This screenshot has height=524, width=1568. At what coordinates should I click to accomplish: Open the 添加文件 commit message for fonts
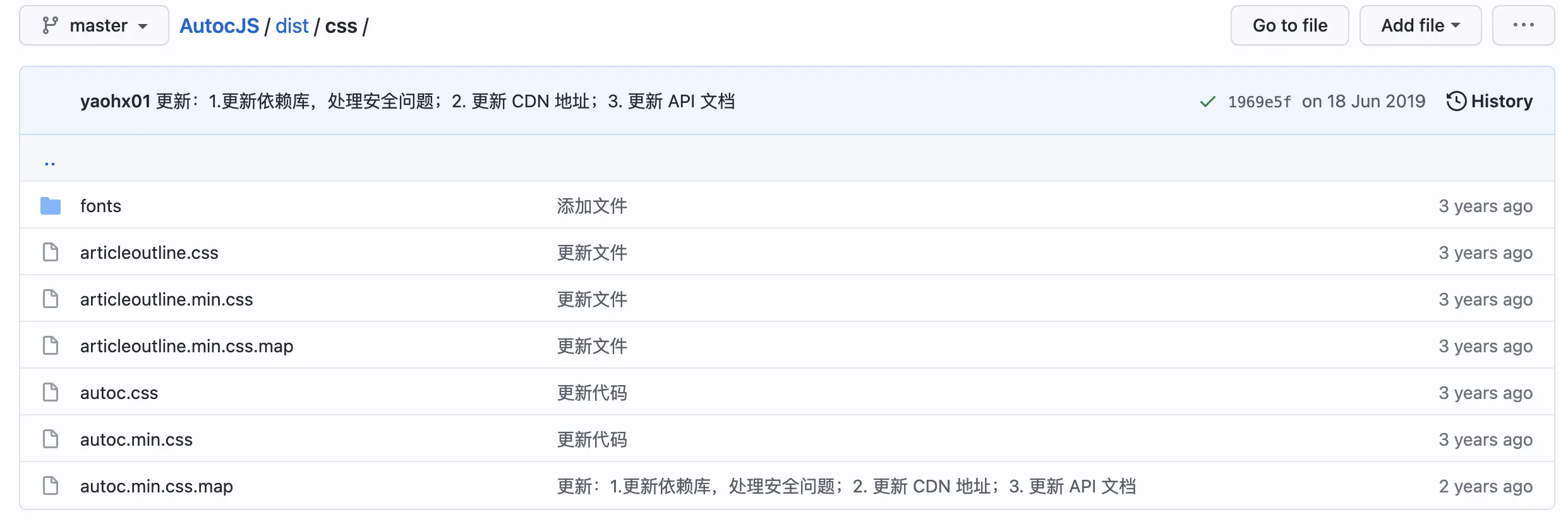pyautogui.click(x=592, y=206)
